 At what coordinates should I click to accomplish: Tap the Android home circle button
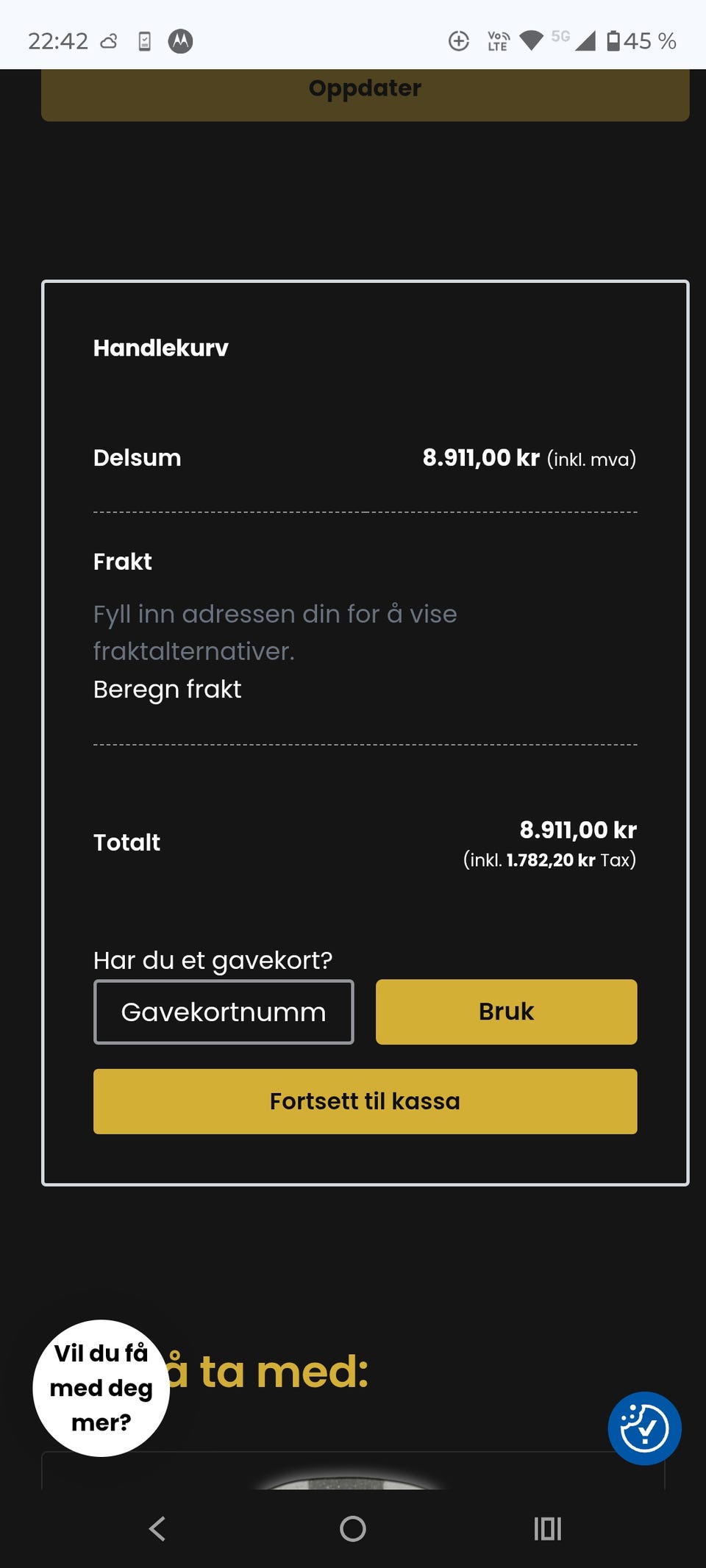click(x=353, y=1529)
